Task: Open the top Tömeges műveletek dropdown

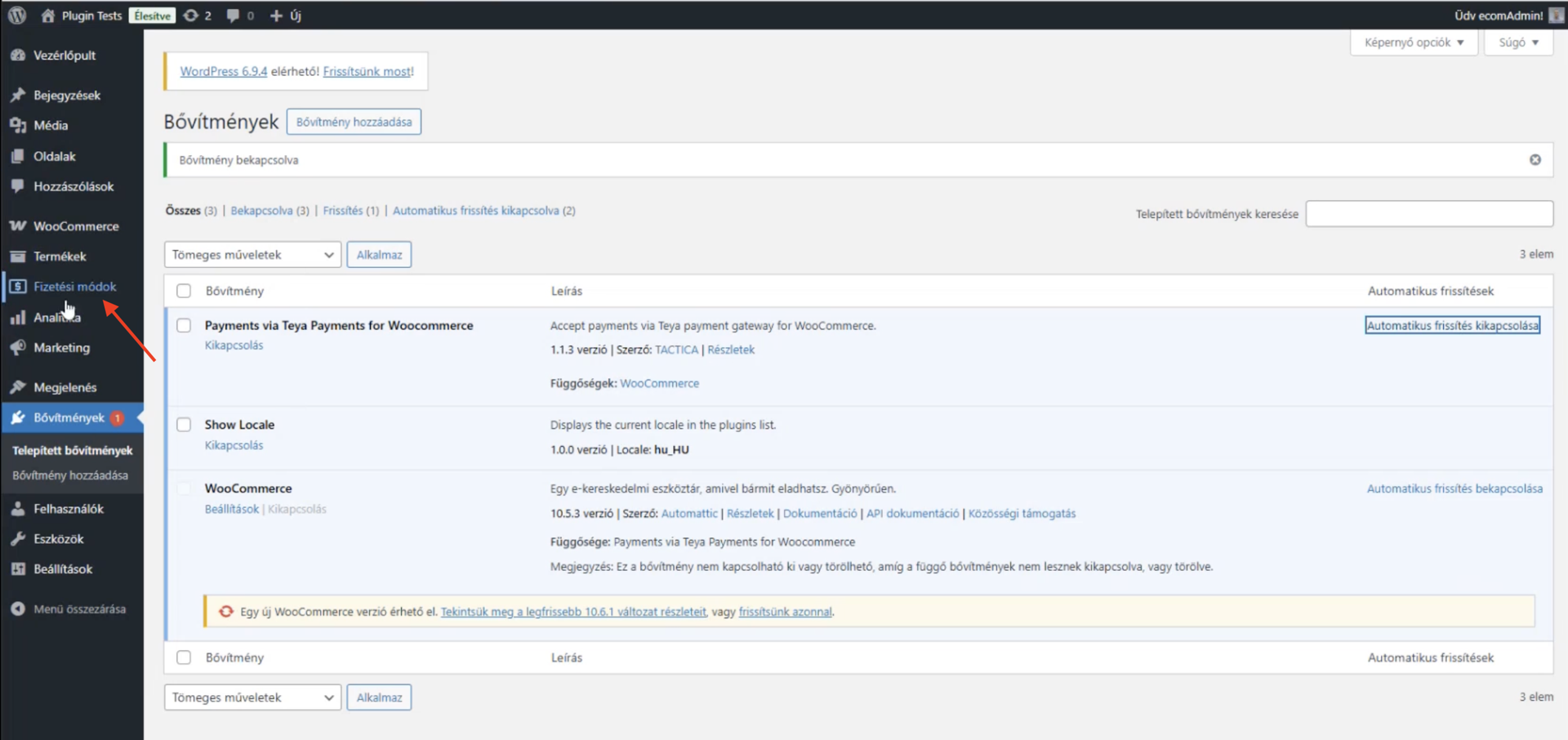Action: (x=252, y=255)
